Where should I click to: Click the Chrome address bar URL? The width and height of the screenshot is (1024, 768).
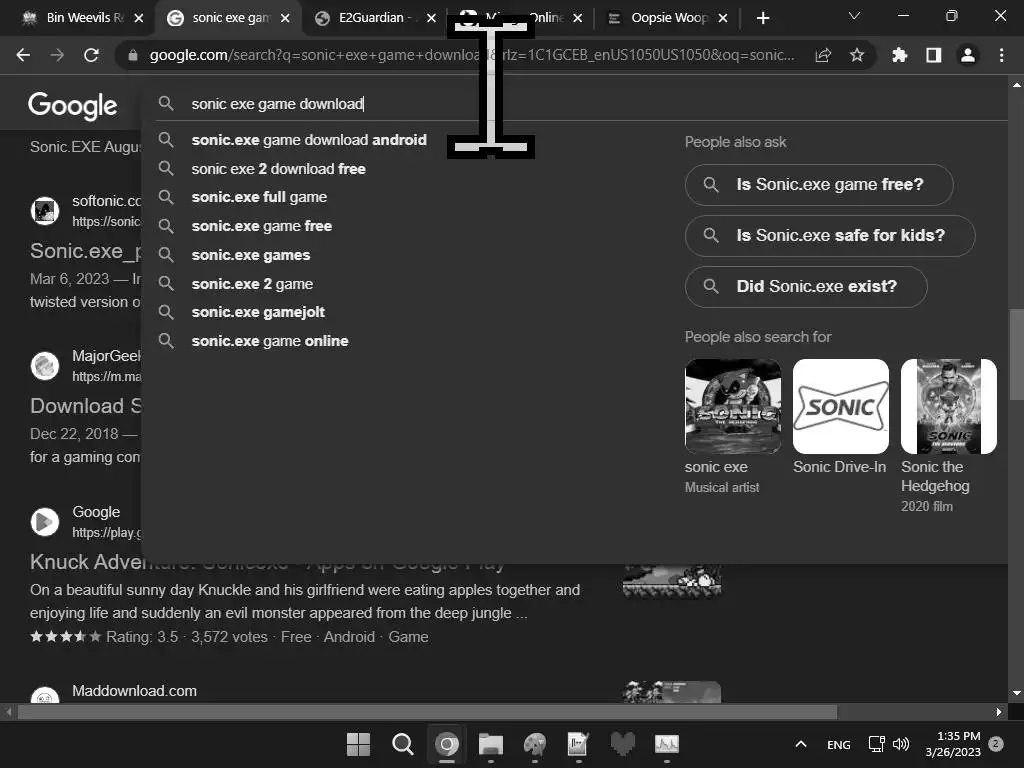[x=472, y=56]
